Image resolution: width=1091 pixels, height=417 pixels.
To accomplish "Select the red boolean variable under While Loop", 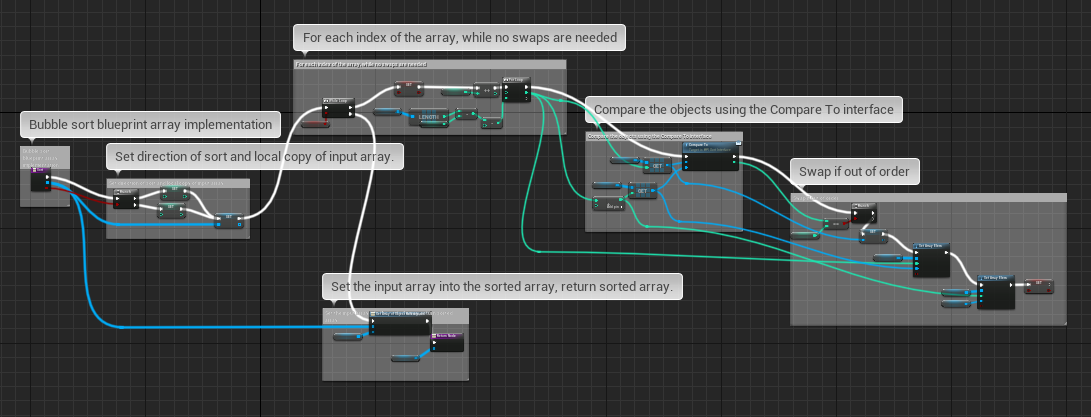I will pyautogui.click(x=315, y=124).
